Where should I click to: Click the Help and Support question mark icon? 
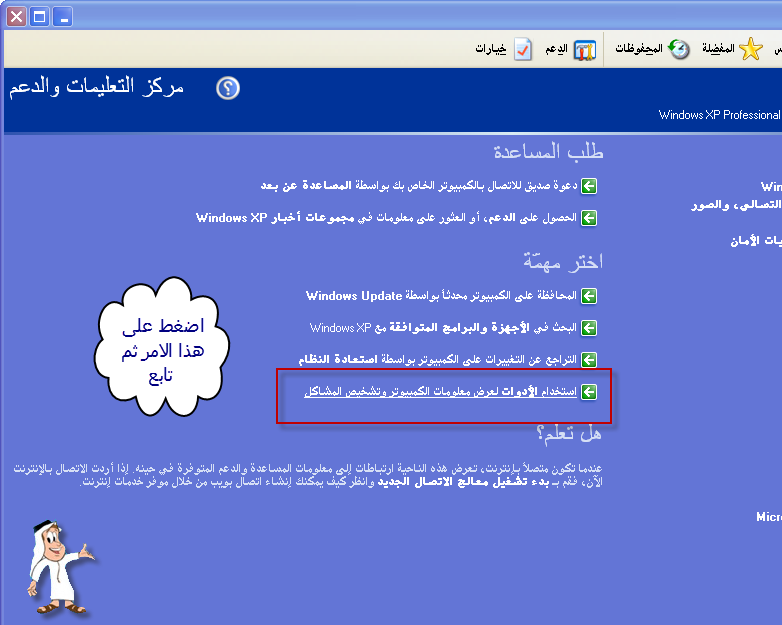click(x=228, y=88)
